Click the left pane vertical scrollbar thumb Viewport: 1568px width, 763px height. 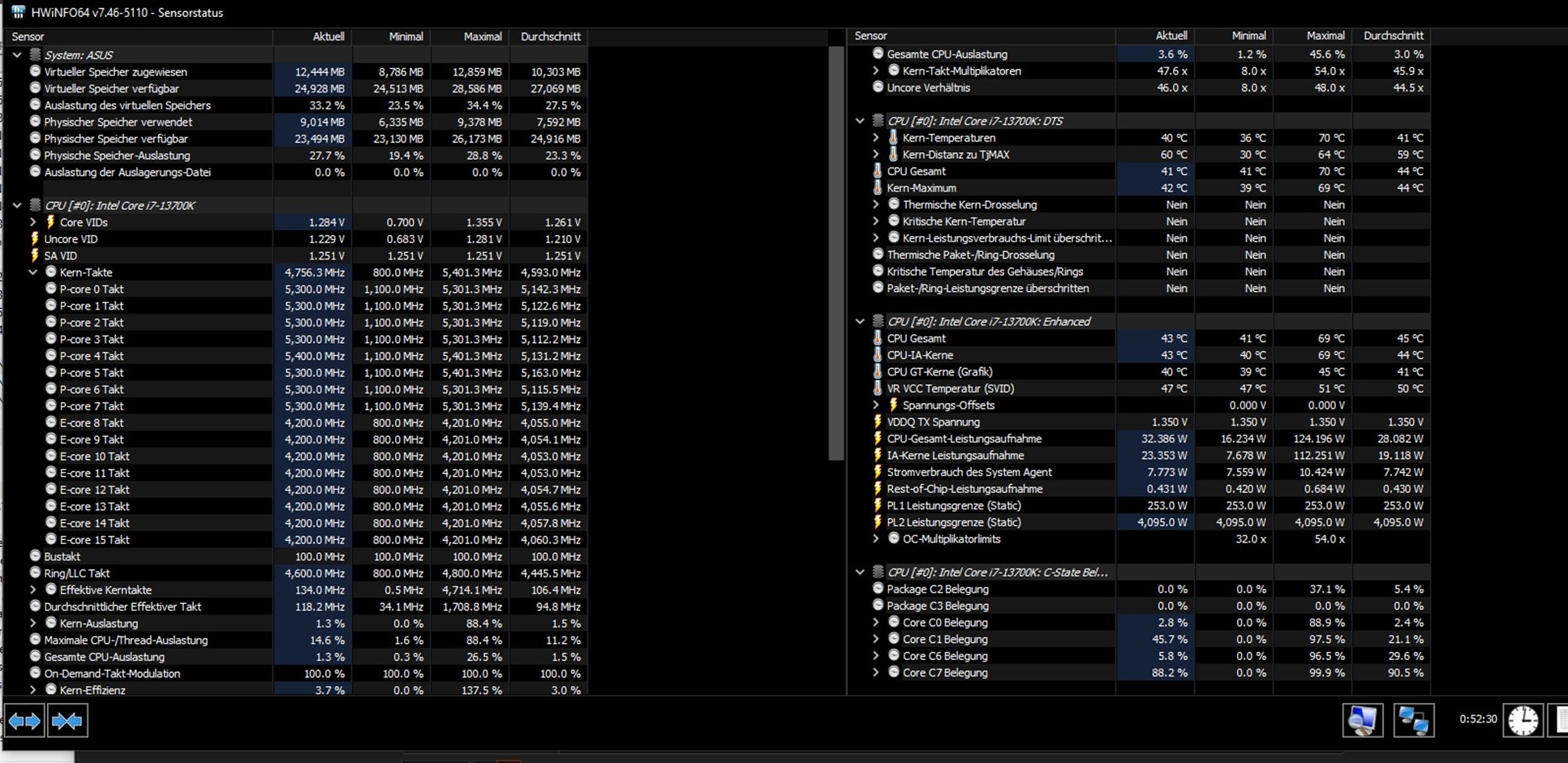[836, 253]
